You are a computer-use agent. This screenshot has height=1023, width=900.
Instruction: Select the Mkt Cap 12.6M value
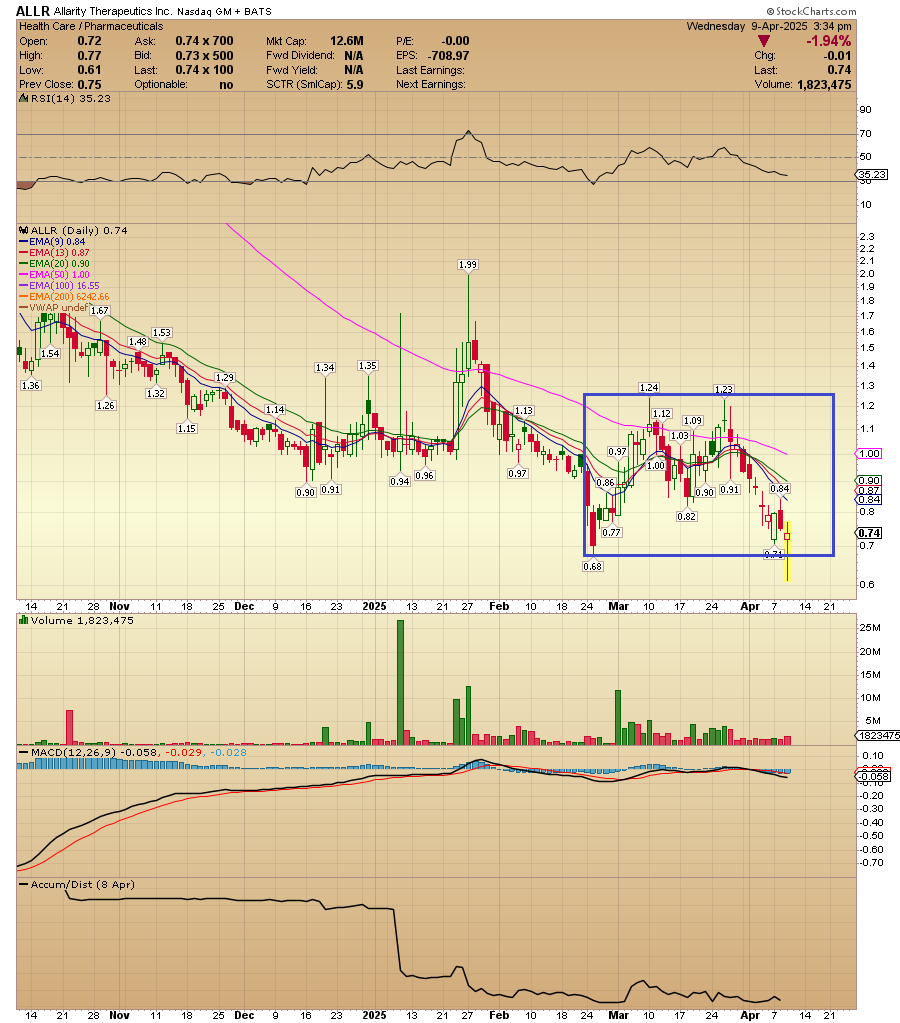coord(347,41)
